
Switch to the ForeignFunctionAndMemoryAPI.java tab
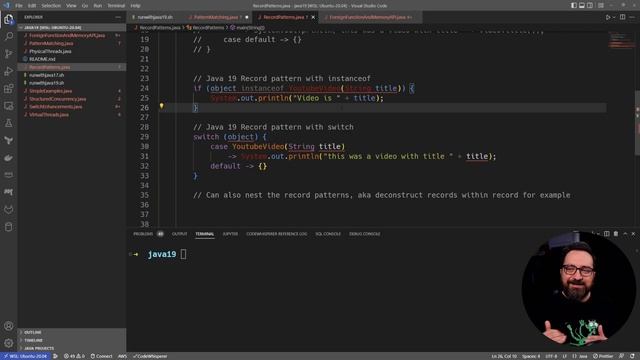coord(369,17)
